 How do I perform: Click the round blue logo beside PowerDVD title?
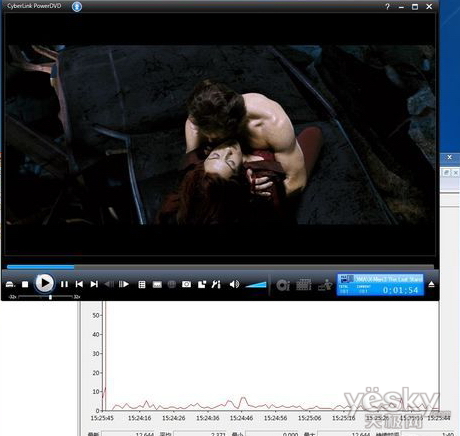77,7
